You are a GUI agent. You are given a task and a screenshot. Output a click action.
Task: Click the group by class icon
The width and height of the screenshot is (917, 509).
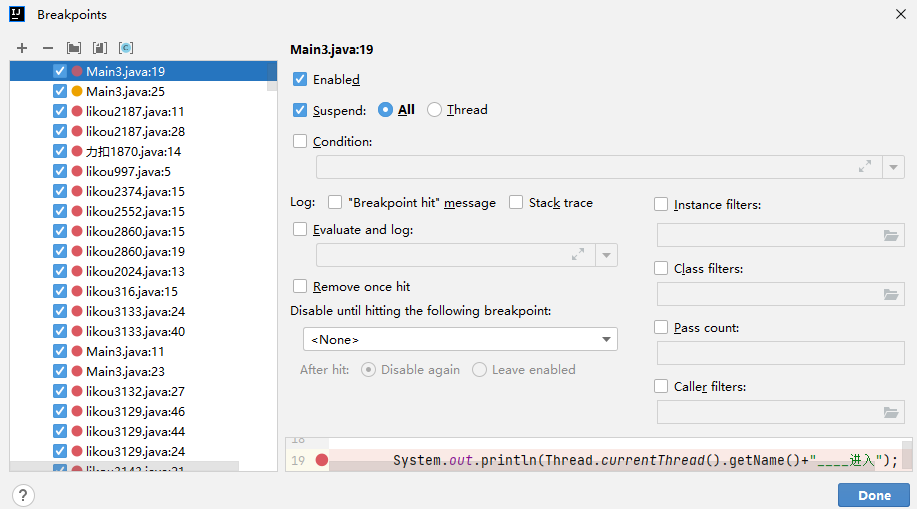[126, 48]
